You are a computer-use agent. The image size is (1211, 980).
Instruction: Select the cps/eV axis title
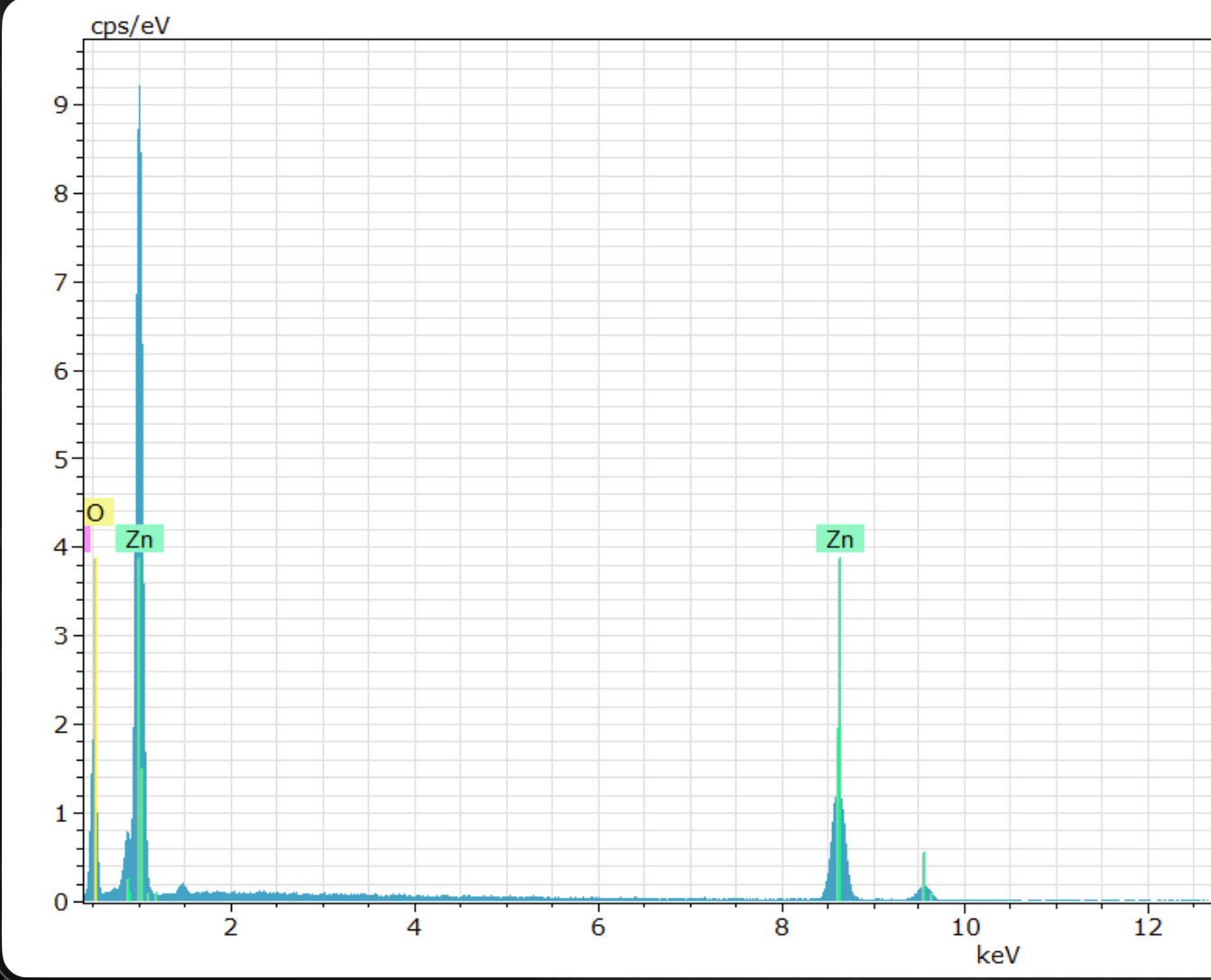click(130, 25)
